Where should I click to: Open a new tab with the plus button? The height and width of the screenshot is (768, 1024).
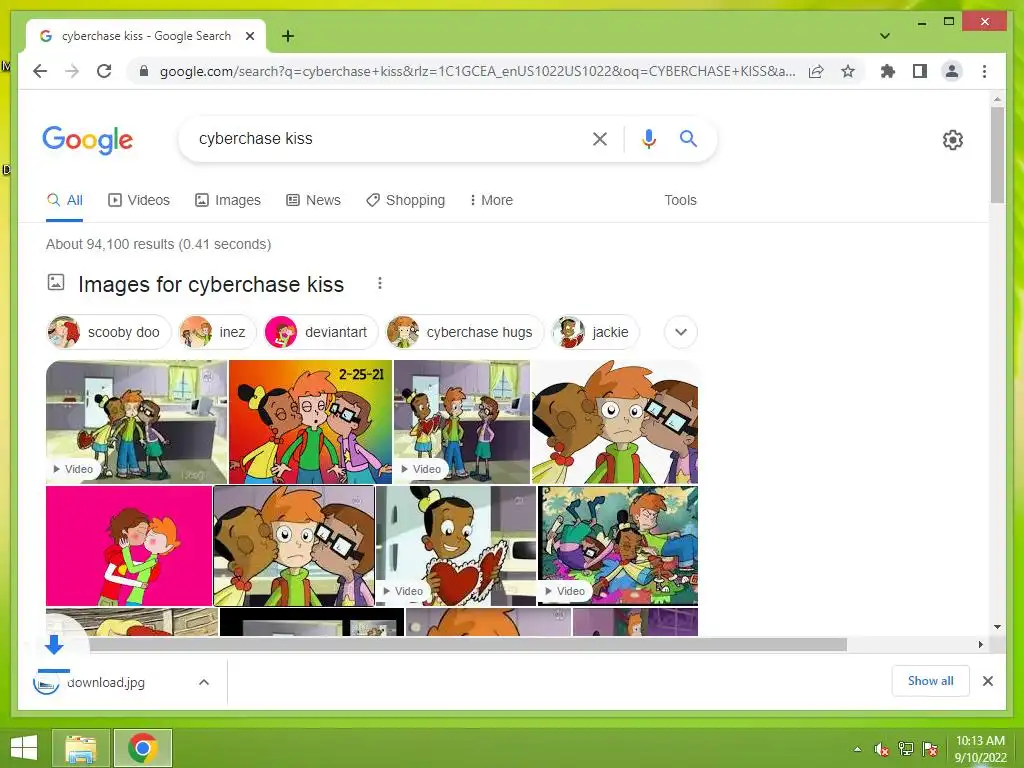coord(288,36)
